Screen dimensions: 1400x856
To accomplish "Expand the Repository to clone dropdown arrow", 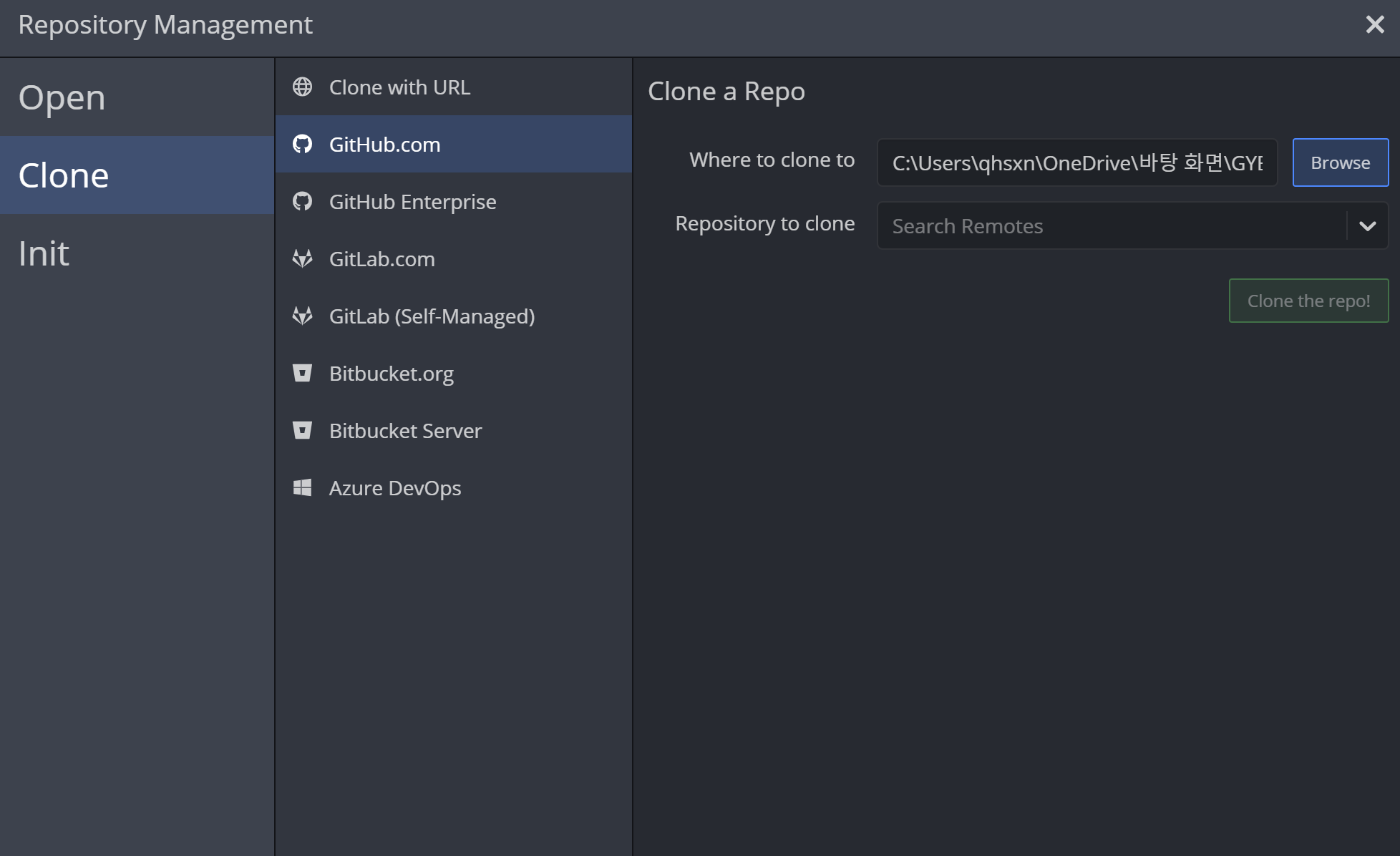I will 1367,226.
